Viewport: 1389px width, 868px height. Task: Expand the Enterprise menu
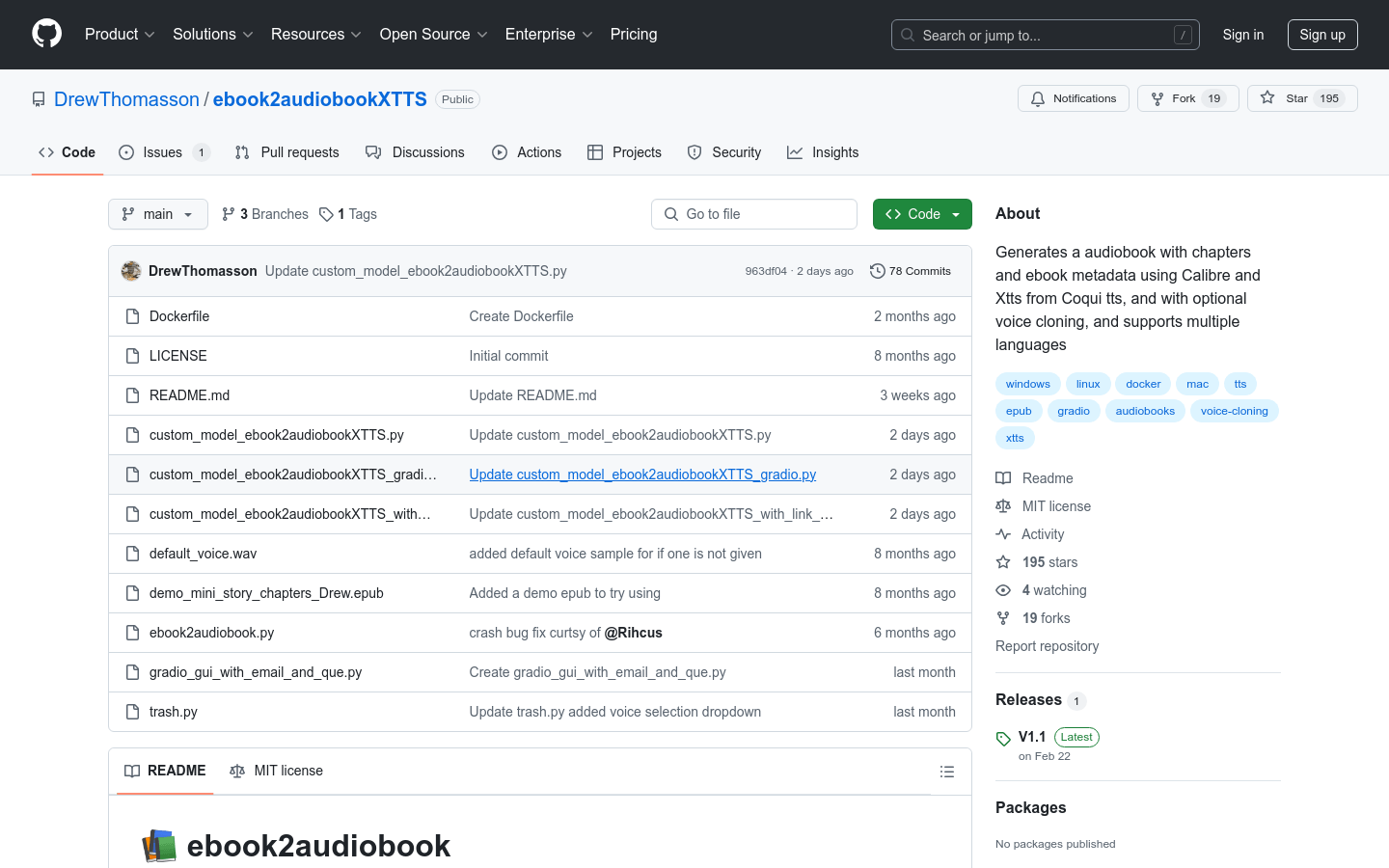click(549, 35)
